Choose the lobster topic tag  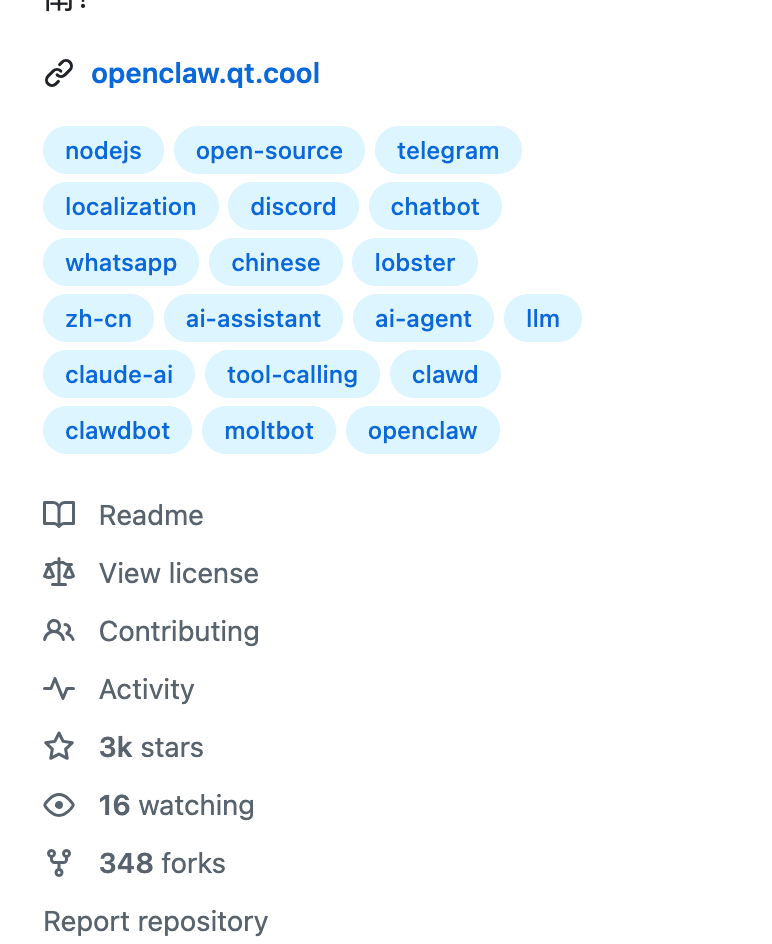[x=415, y=263]
